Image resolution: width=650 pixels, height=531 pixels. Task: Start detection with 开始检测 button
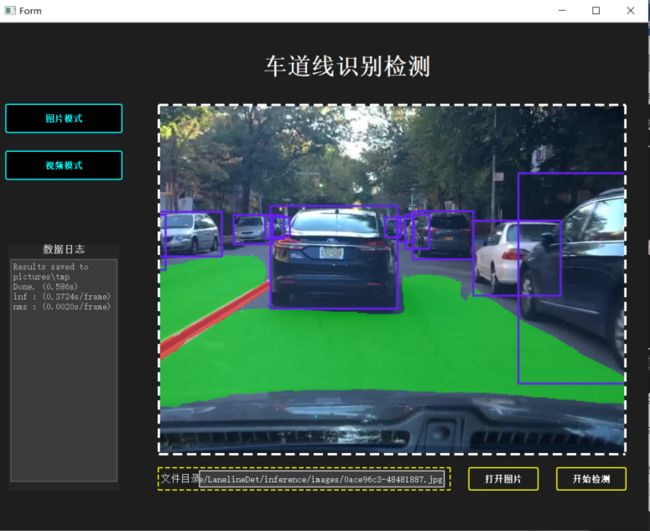[591, 479]
